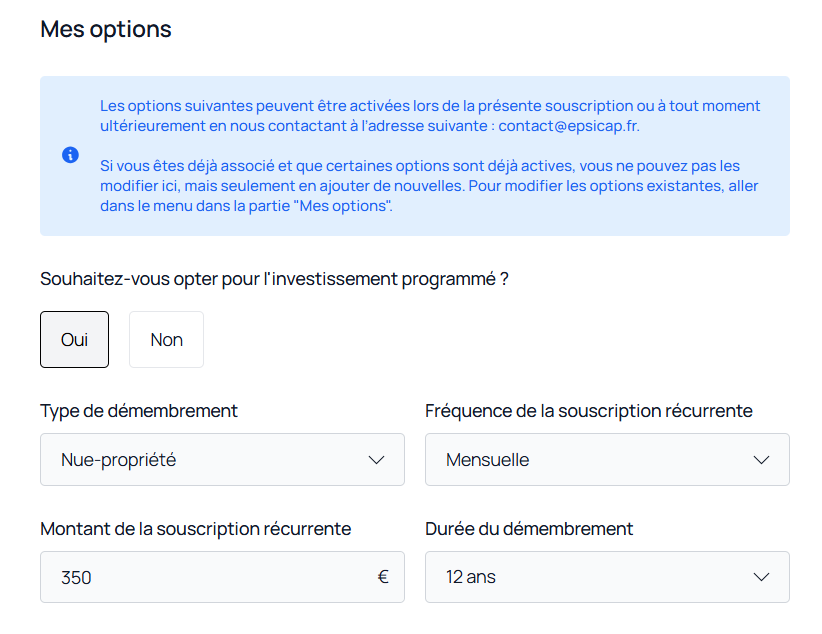Click the banner paragraph starting "Si vous êtes déjà associé"
This screenshot has width=822, height=634.
[x=430, y=186]
